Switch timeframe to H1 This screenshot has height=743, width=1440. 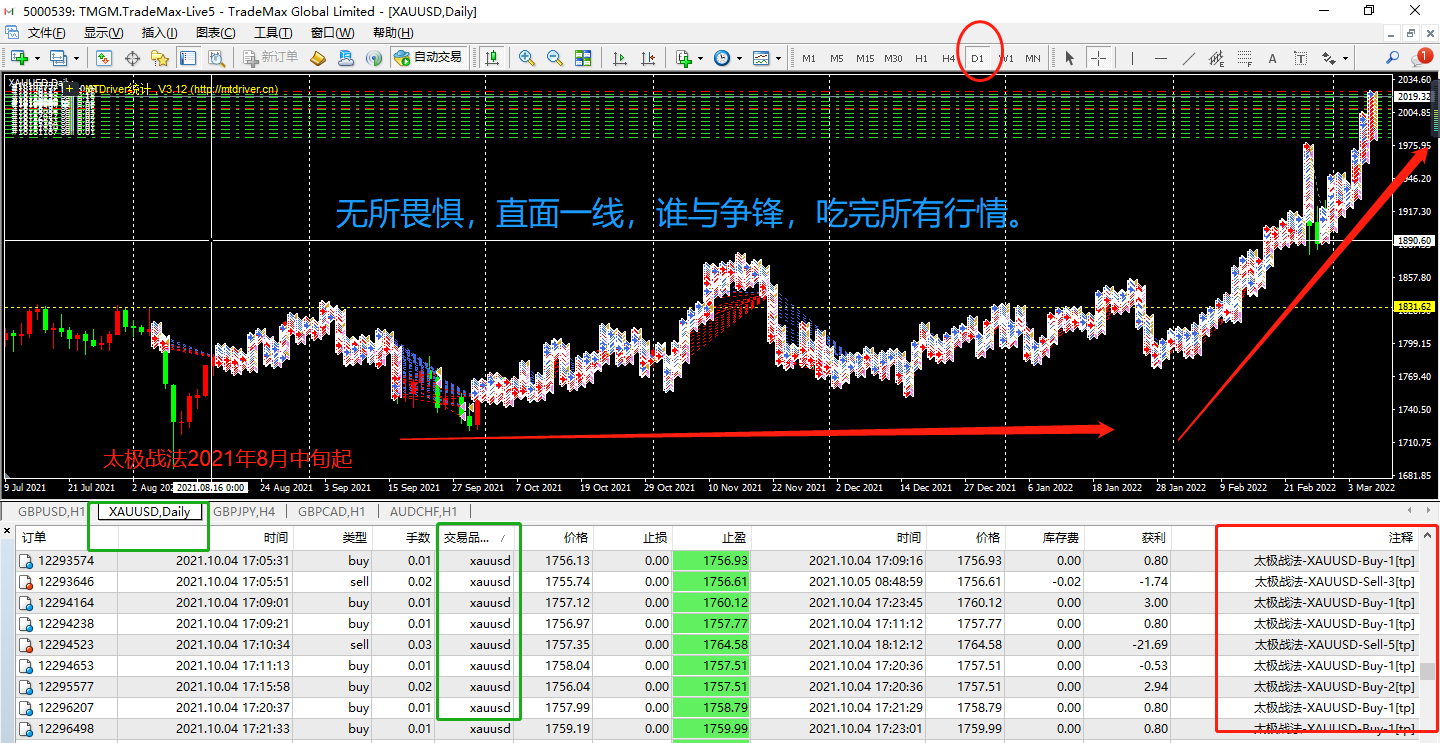click(x=921, y=58)
